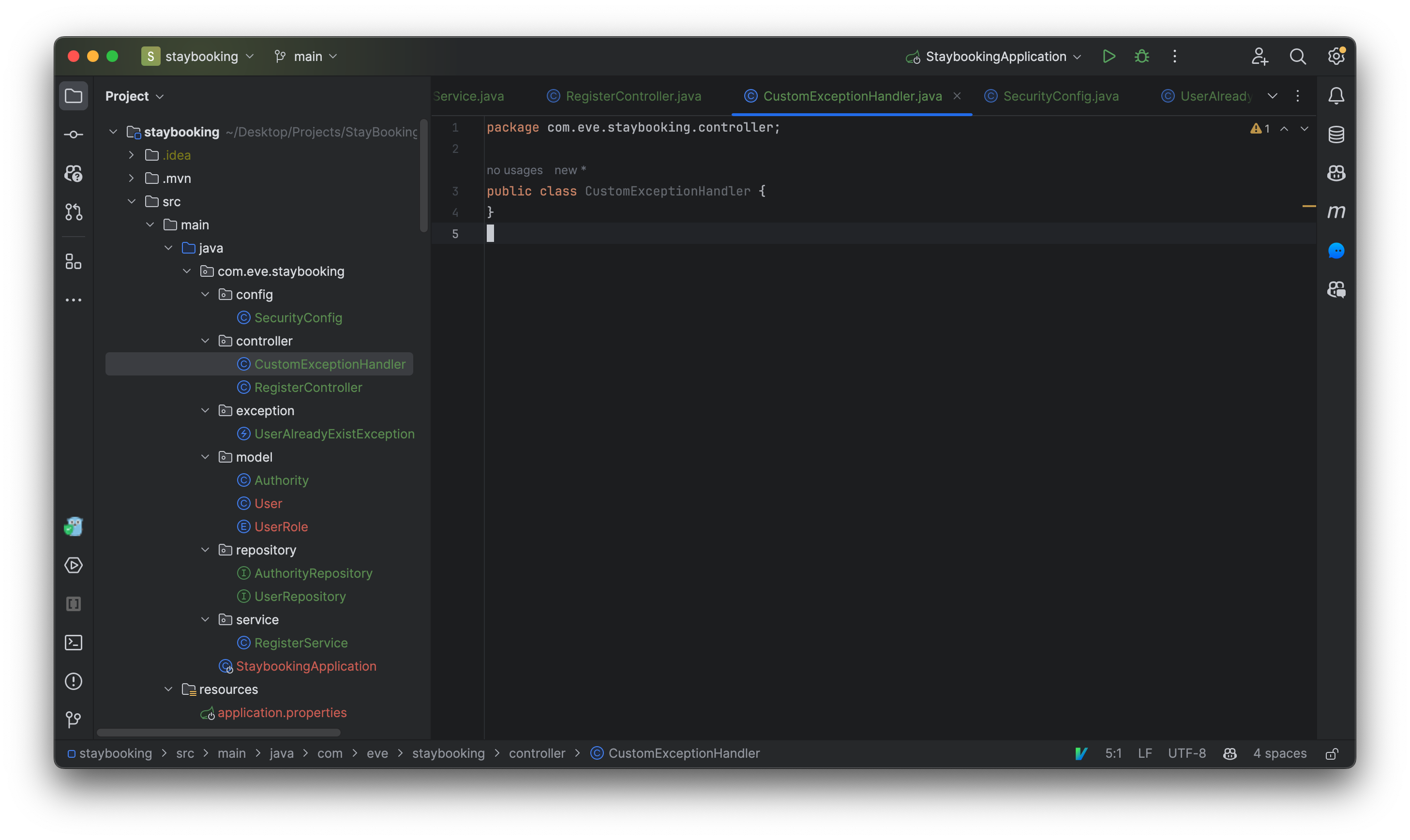Jump to next warning with the down arrow
This screenshot has height=840, width=1410.
point(1304,129)
